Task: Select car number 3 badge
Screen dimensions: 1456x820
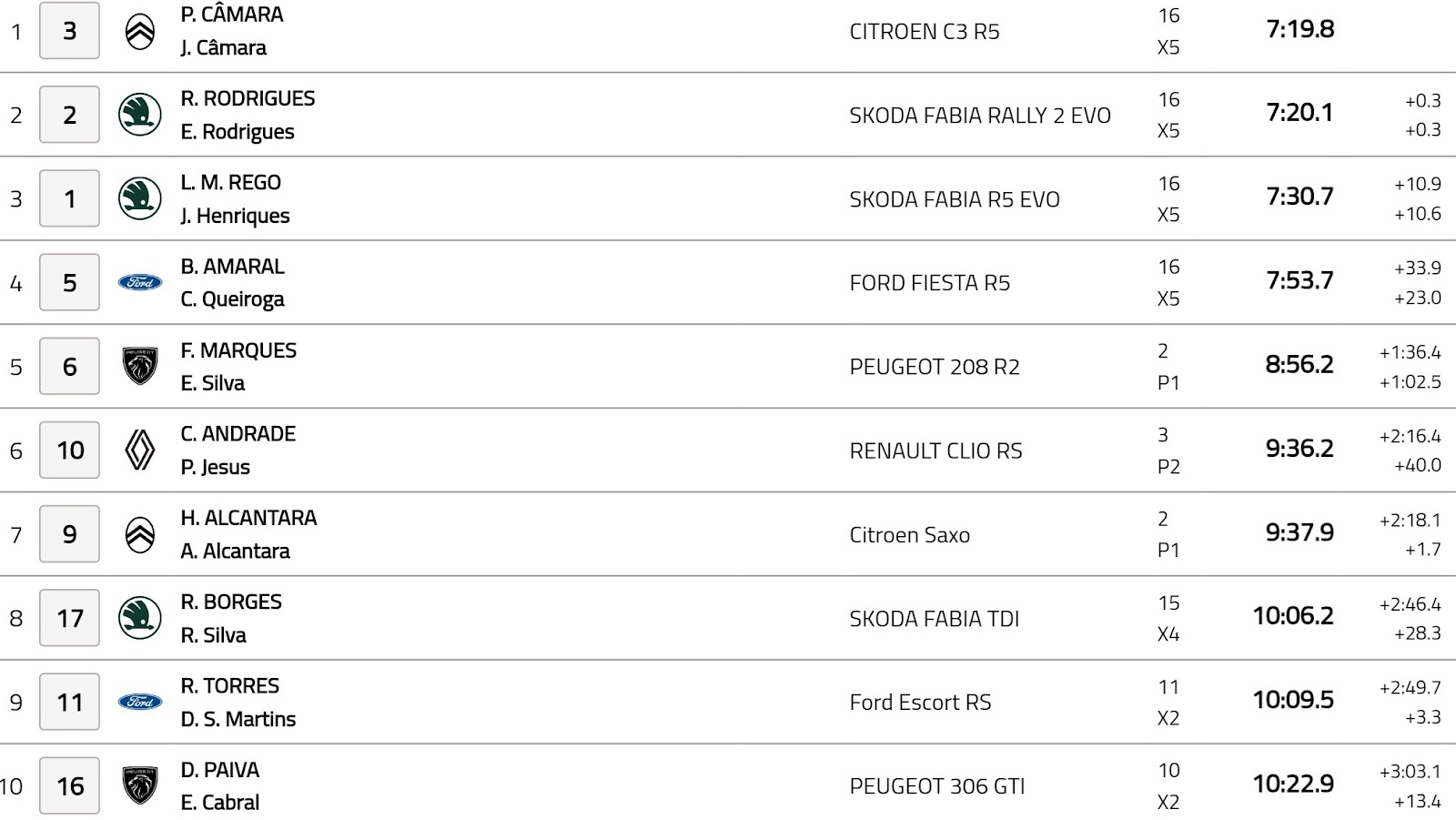Action: pyautogui.click(x=69, y=31)
